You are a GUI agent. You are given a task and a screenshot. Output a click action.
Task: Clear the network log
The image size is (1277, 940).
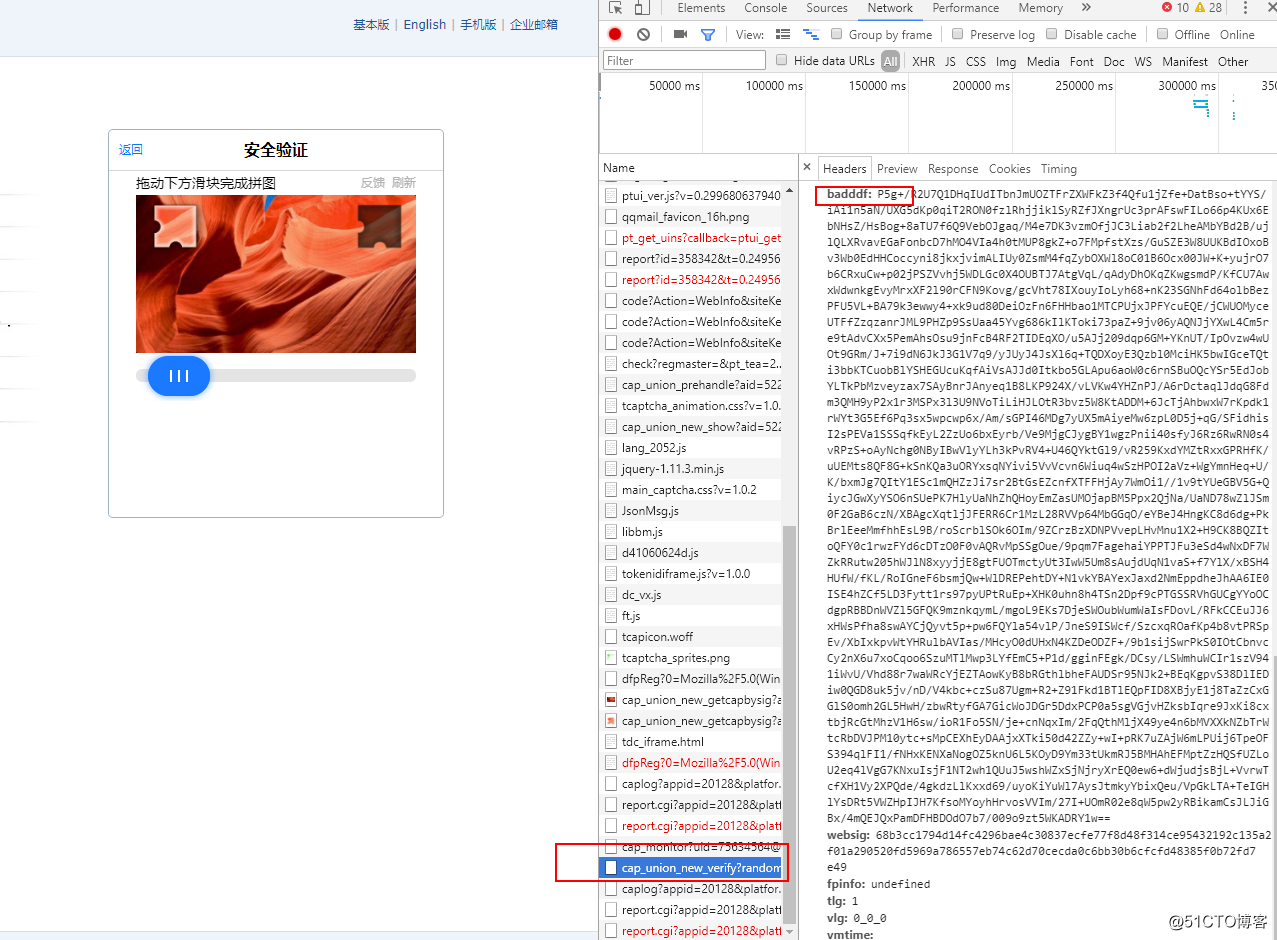coord(643,34)
